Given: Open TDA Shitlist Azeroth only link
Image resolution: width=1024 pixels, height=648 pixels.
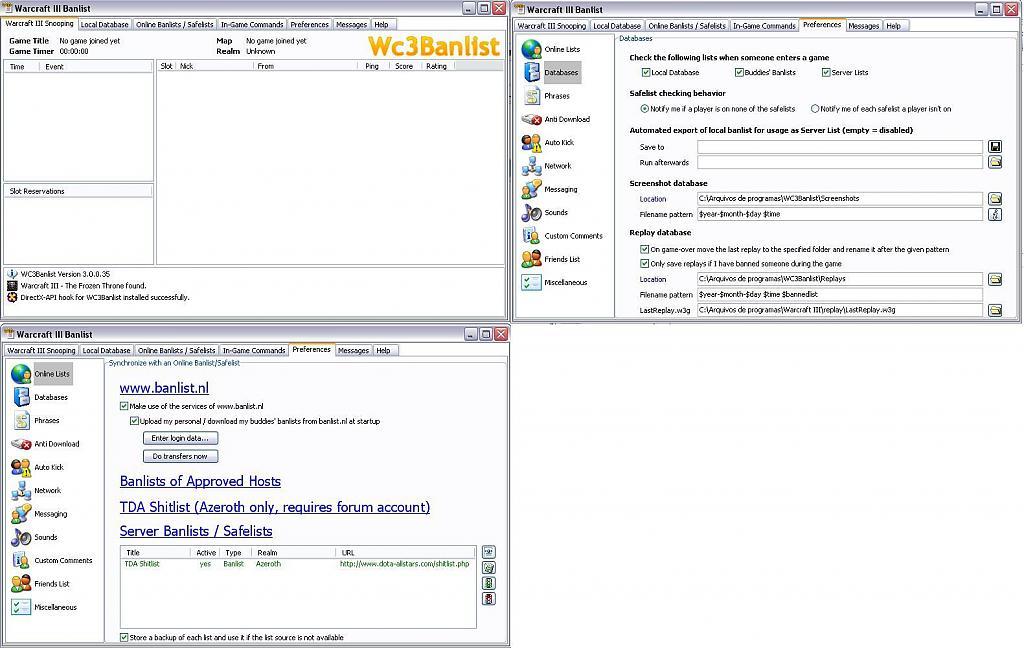Looking at the screenshot, I should (275, 507).
